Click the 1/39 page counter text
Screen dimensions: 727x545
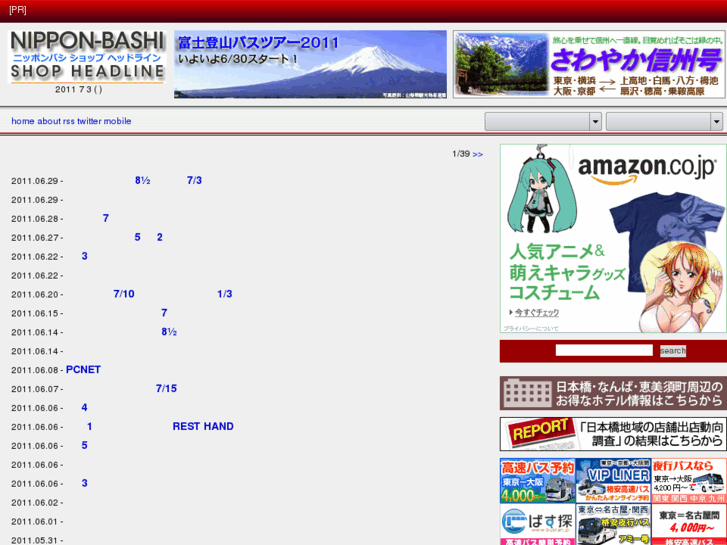pos(461,154)
